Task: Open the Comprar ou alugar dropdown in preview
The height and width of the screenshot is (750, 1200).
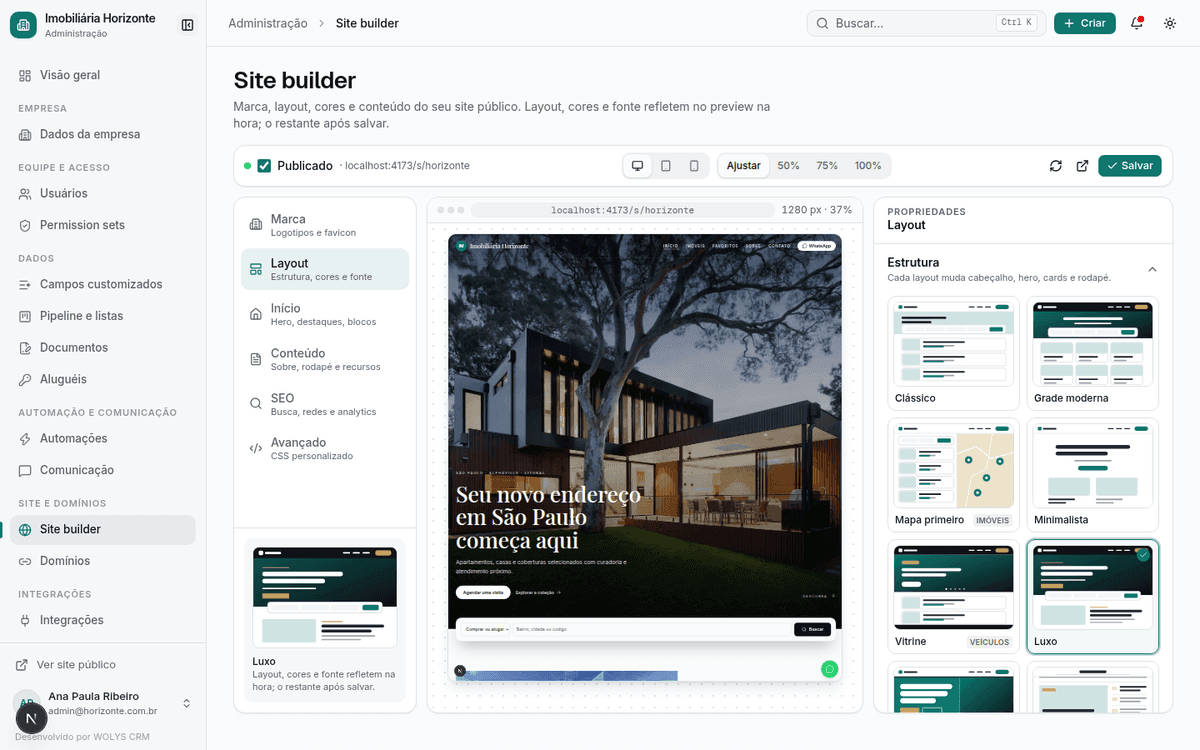Action: point(487,629)
